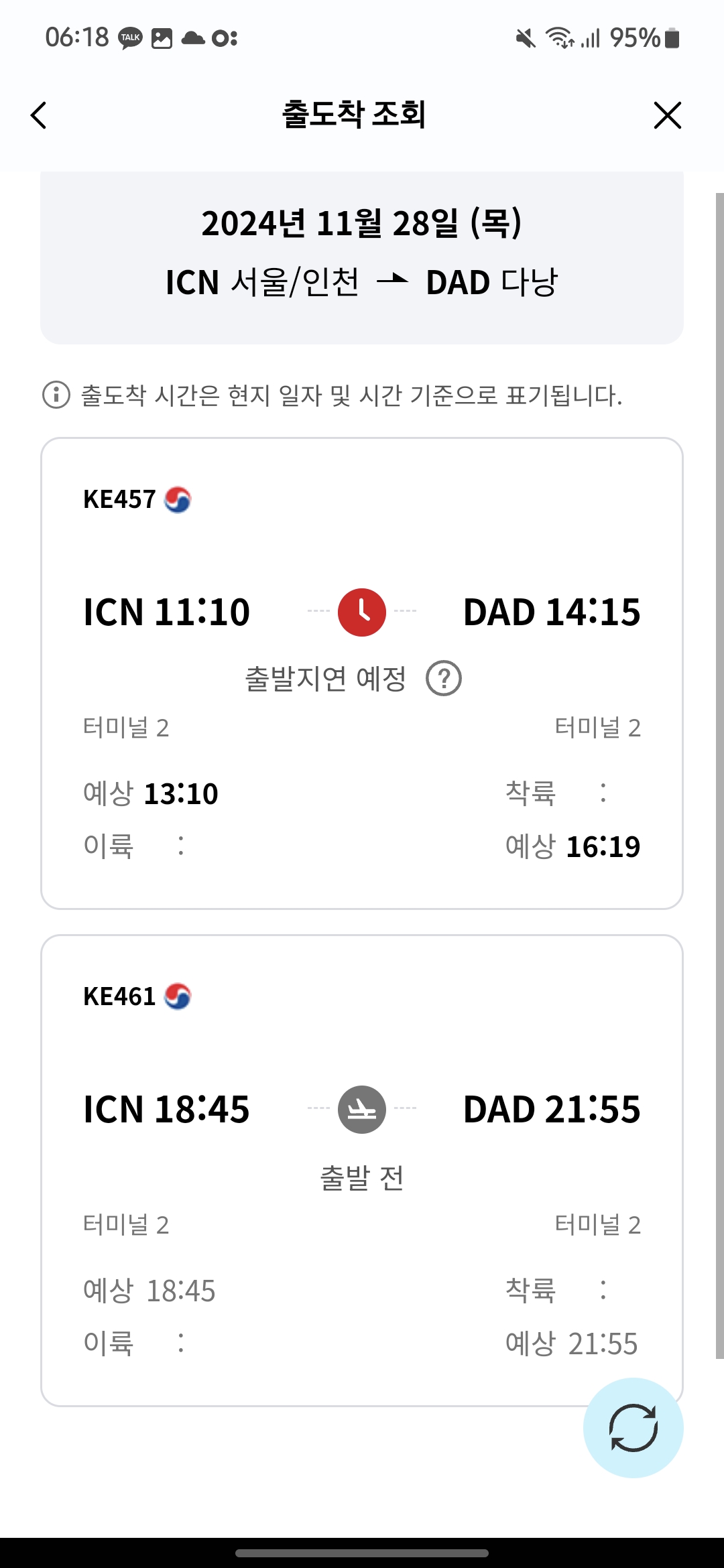Viewport: 724px width, 1568px height.
Task: Open delay help question mark icon
Action: [444, 678]
